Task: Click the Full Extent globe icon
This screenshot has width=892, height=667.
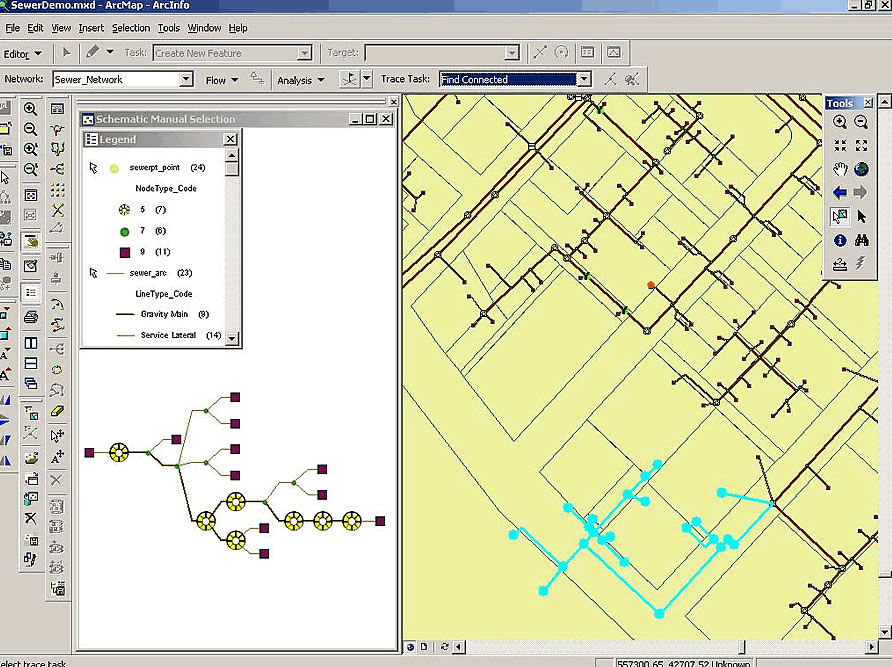Action: pos(861,169)
